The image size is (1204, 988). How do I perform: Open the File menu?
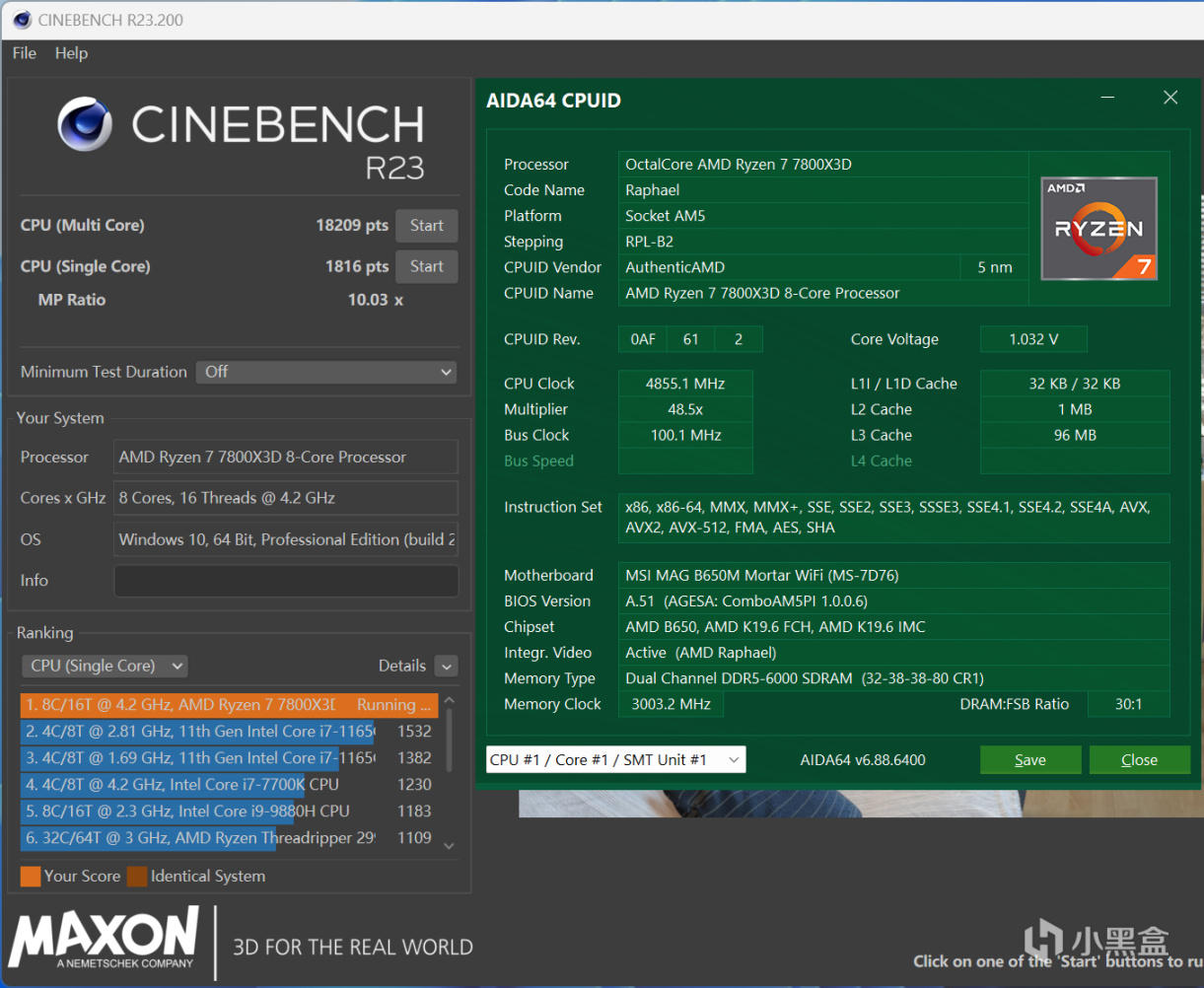pos(24,53)
